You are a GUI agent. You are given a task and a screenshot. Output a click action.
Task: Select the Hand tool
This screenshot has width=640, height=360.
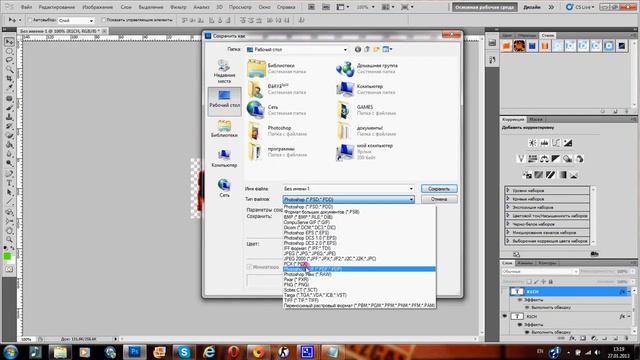[9, 231]
